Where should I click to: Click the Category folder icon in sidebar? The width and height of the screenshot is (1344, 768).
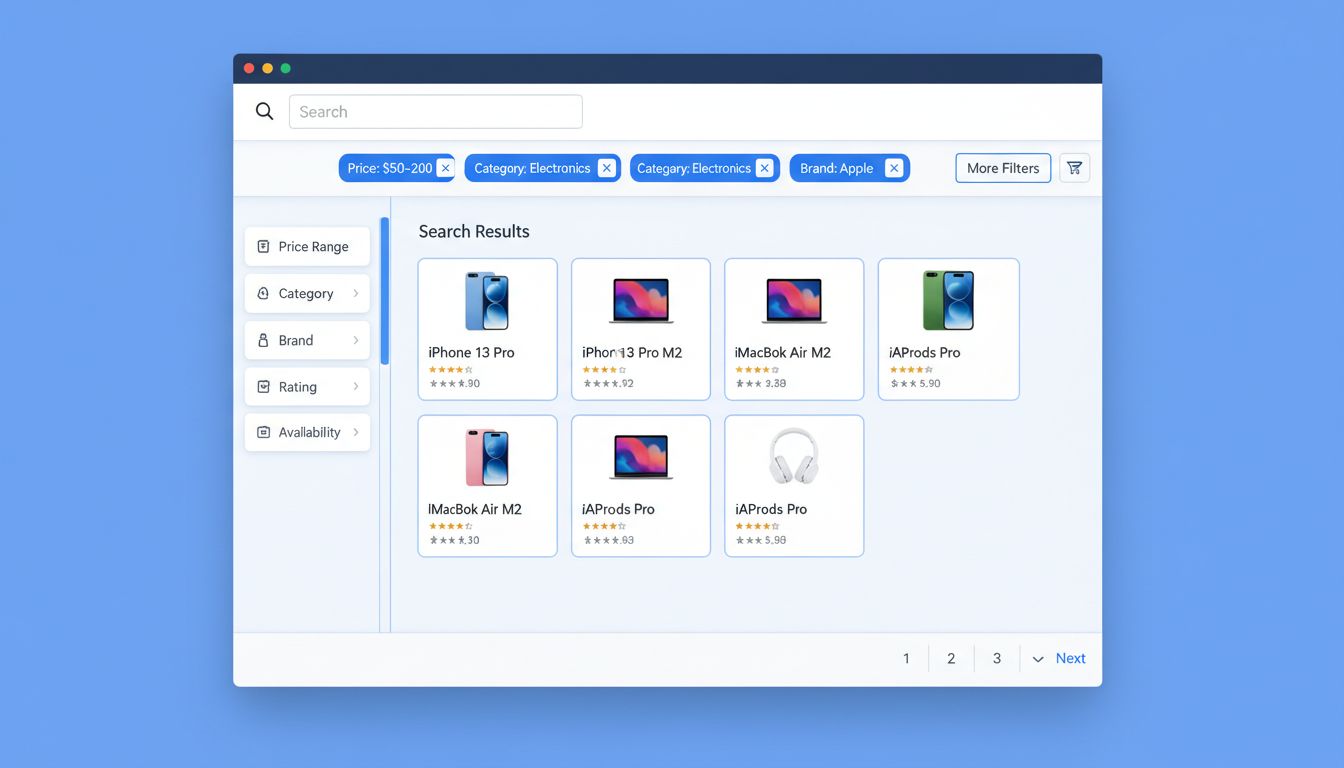[262, 293]
